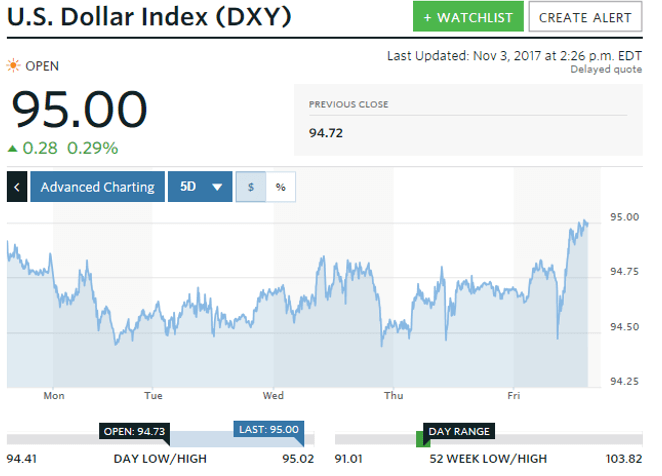662x476 pixels.
Task: Click the green square on 52-week bar
Action: 422,440
